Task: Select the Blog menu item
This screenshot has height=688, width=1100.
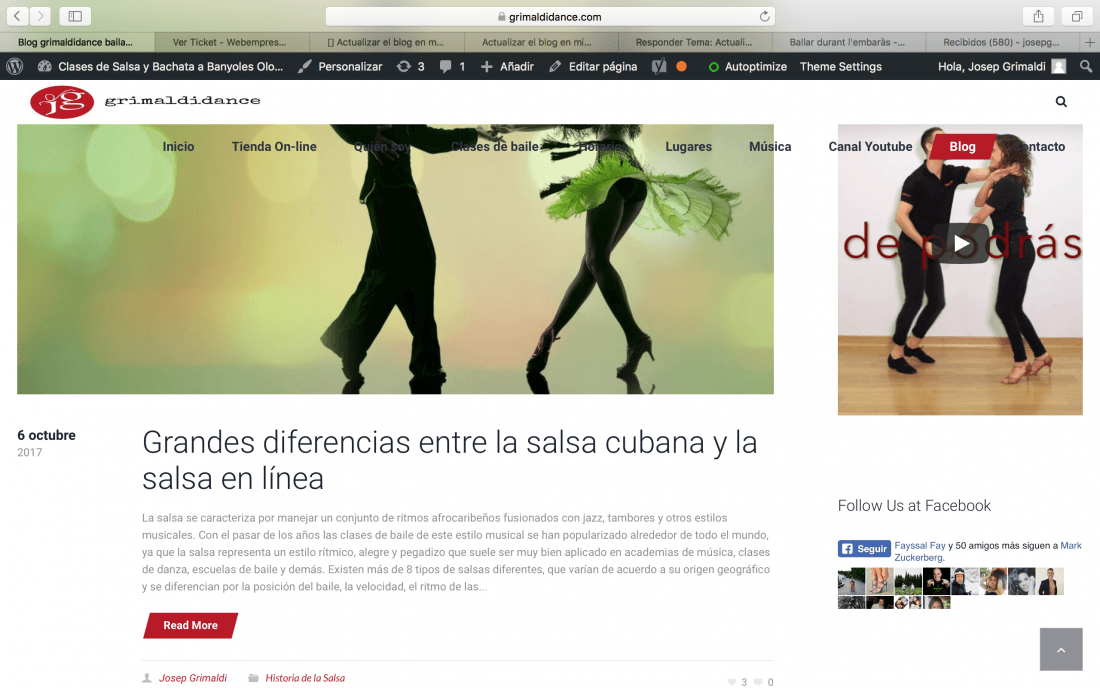Action: coord(962,147)
